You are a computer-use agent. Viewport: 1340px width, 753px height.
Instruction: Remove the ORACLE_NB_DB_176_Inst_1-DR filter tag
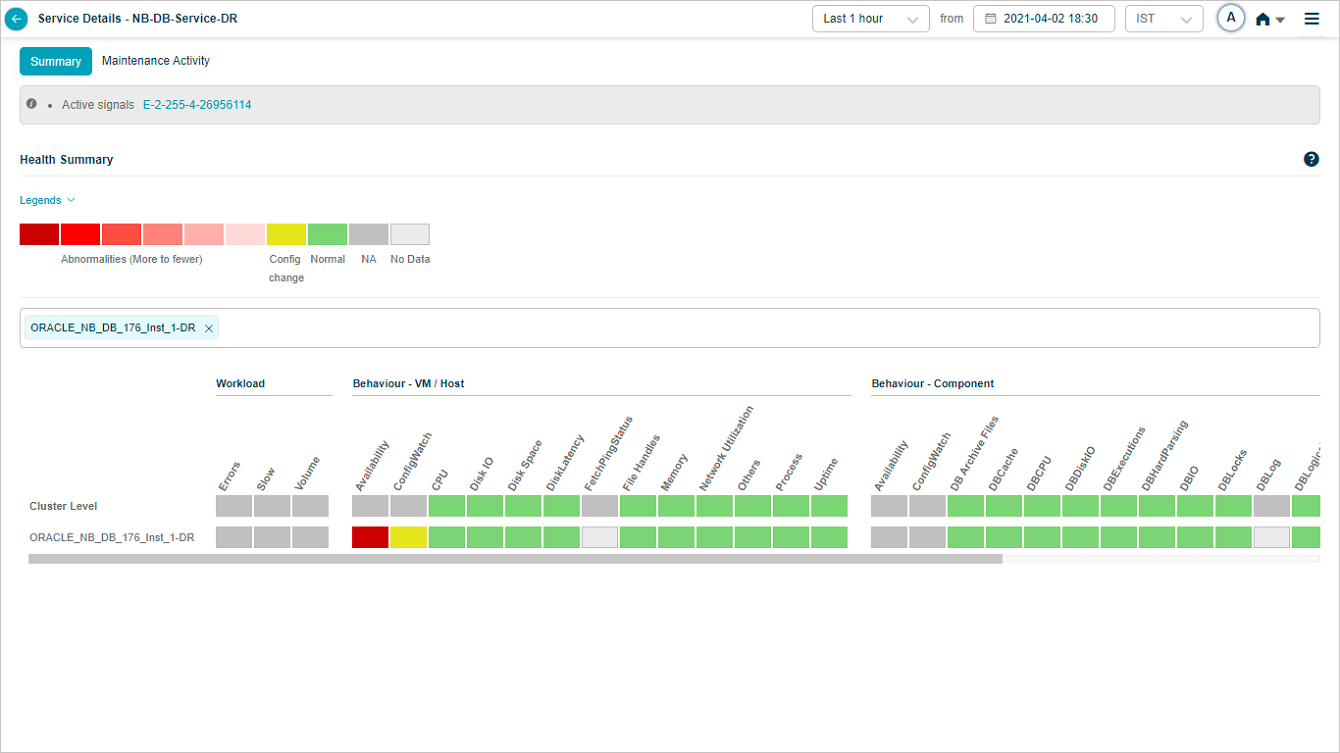point(209,328)
